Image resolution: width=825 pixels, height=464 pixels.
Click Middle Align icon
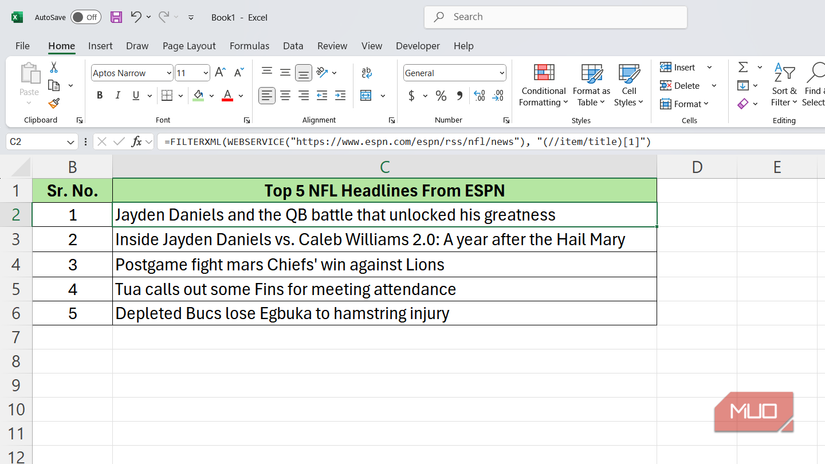click(285, 72)
